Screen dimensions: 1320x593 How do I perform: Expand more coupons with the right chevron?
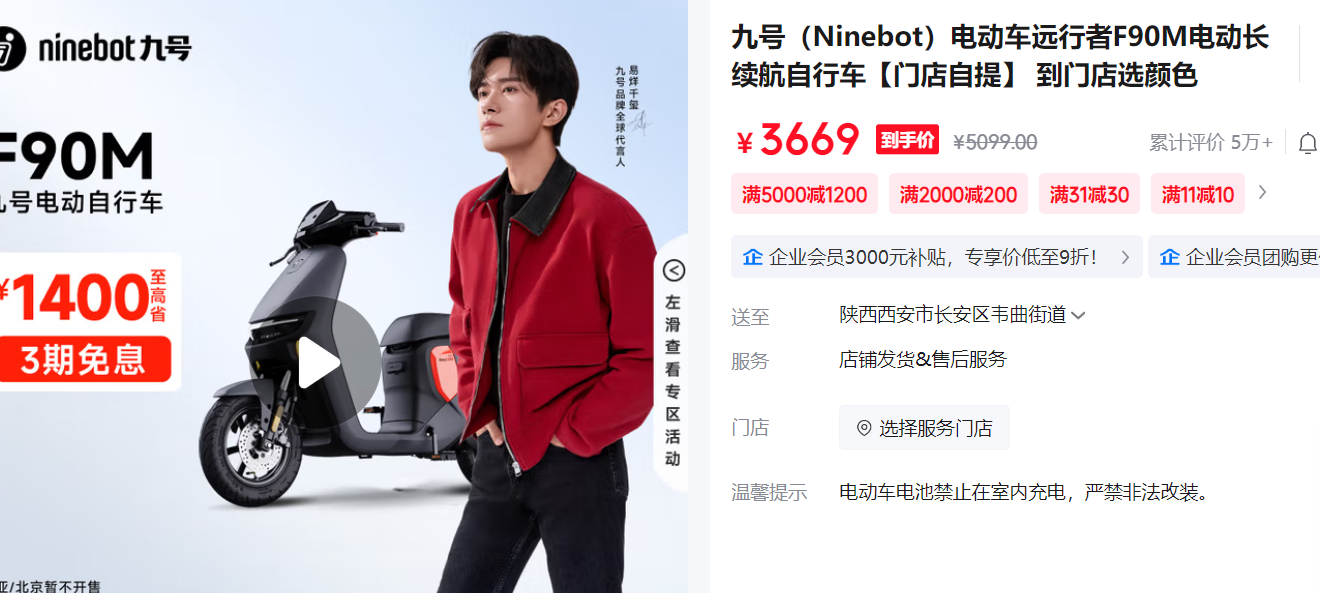1262,192
